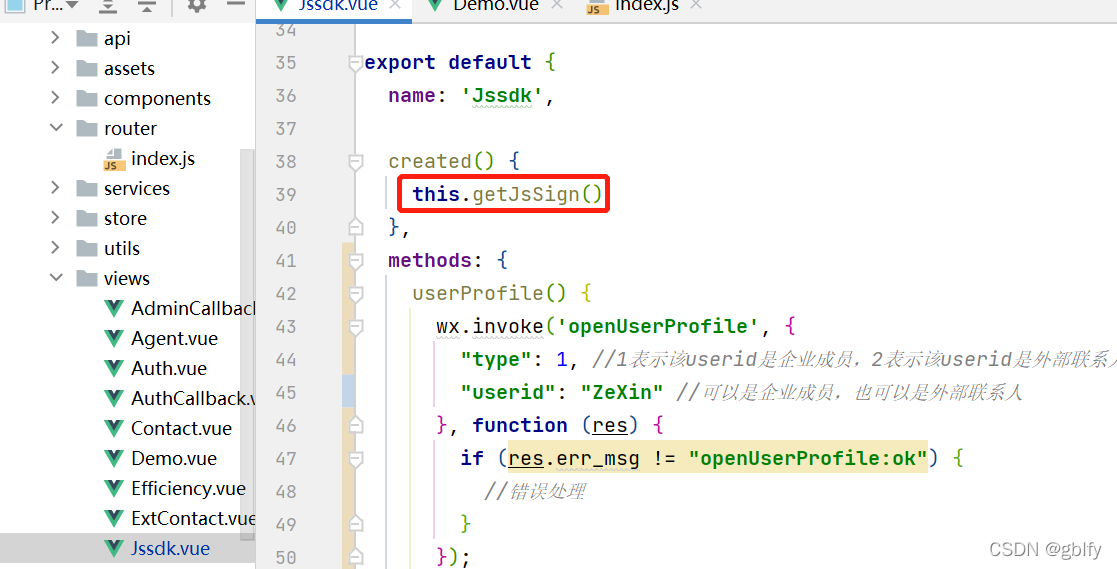Screen dimensions: 1117x569
Task: Fold methods block at line 41
Action: (x=355, y=261)
